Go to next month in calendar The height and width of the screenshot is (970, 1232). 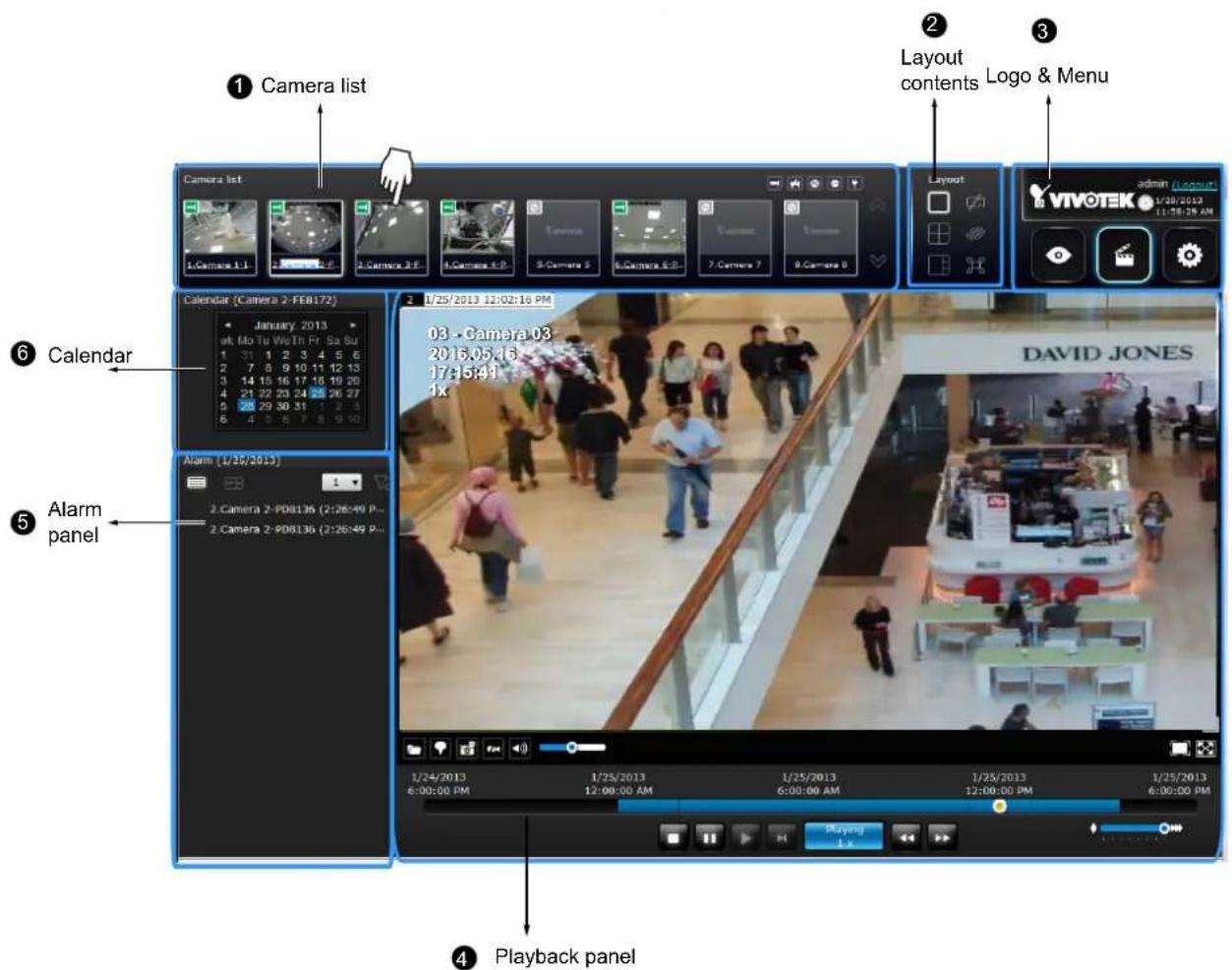[353, 325]
